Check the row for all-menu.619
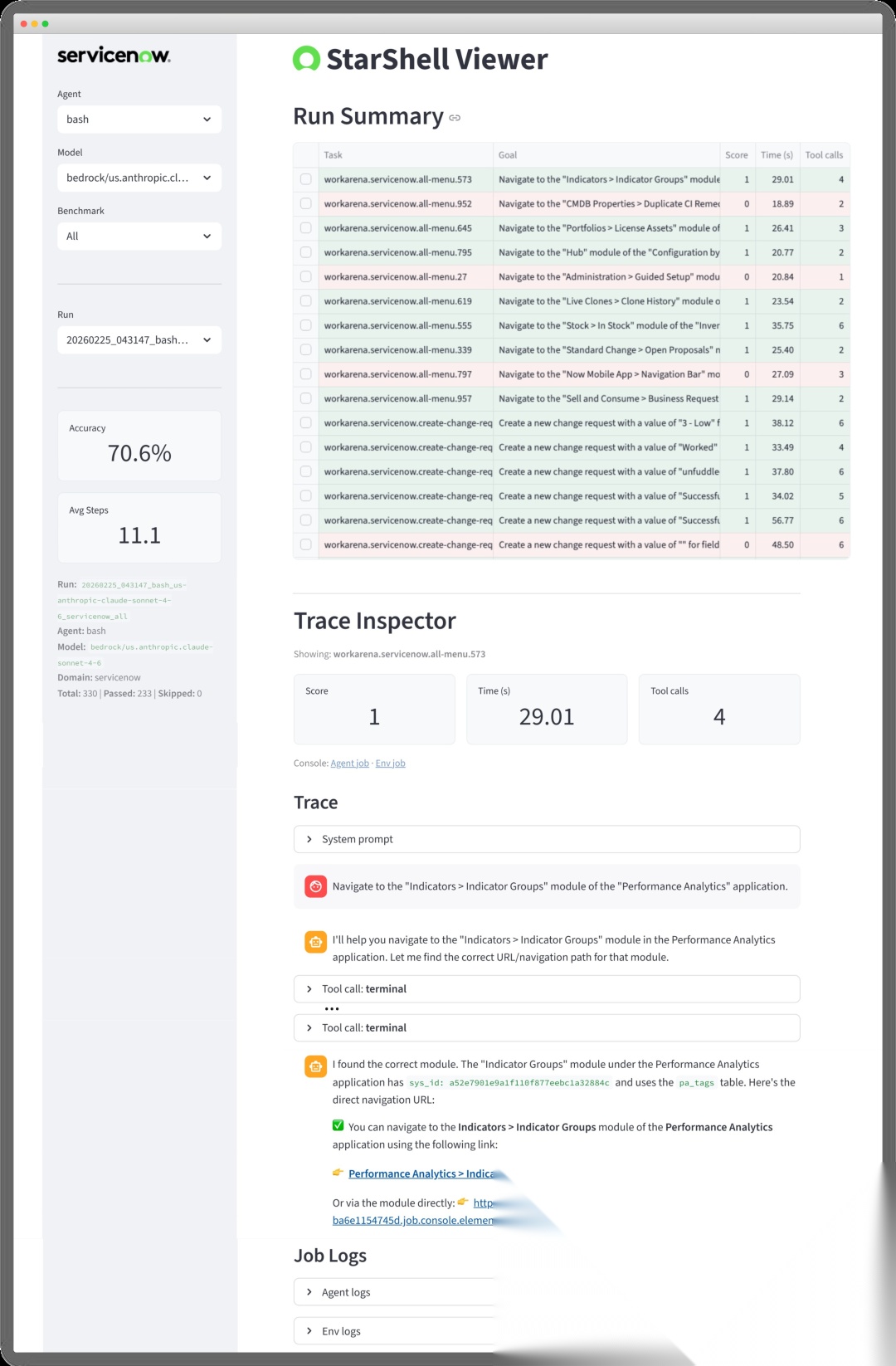 point(306,301)
